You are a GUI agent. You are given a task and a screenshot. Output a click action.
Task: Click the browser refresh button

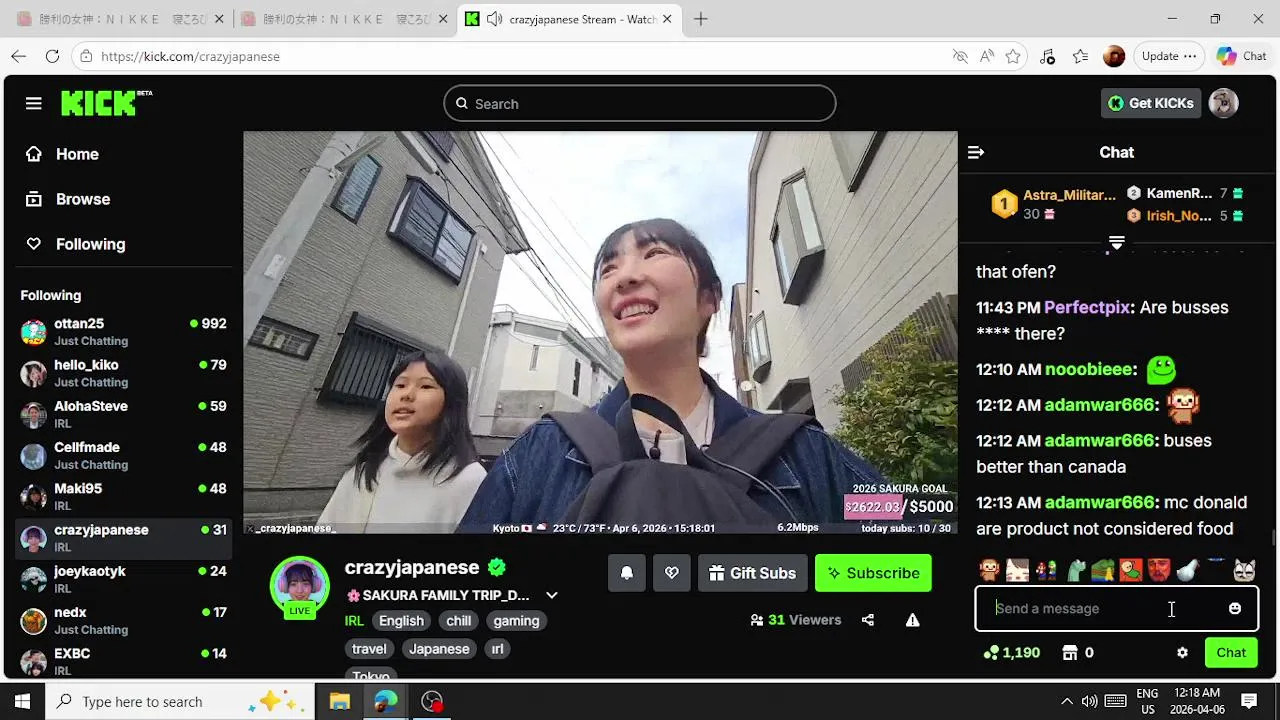pyautogui.click(x=52, y=56)
